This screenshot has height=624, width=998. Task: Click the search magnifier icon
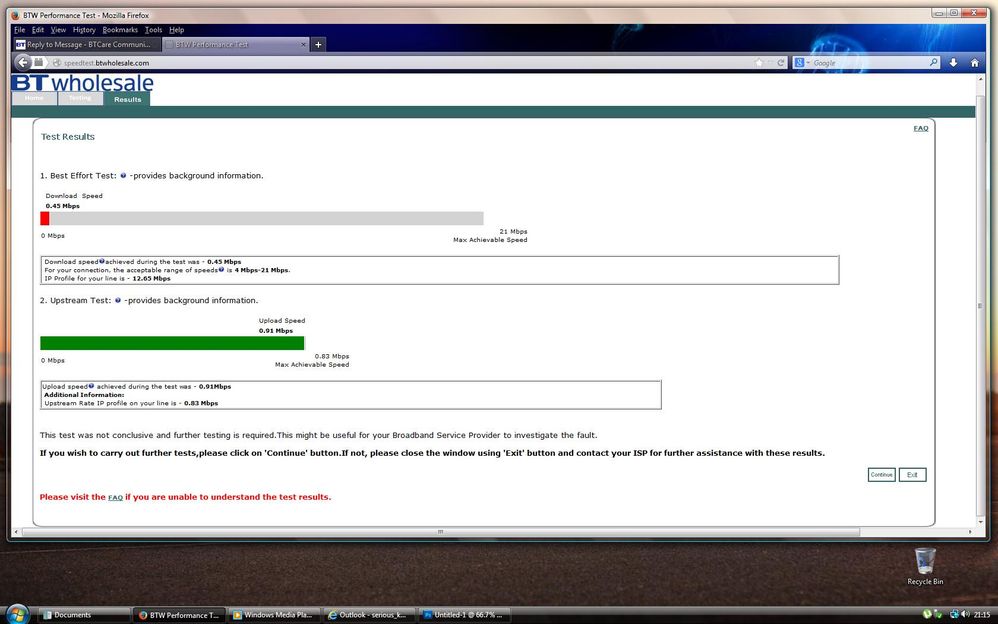[x=933, y=62]
